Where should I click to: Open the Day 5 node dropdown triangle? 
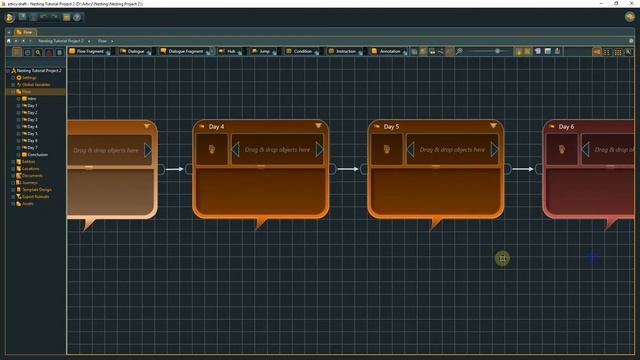click(493, 126)
